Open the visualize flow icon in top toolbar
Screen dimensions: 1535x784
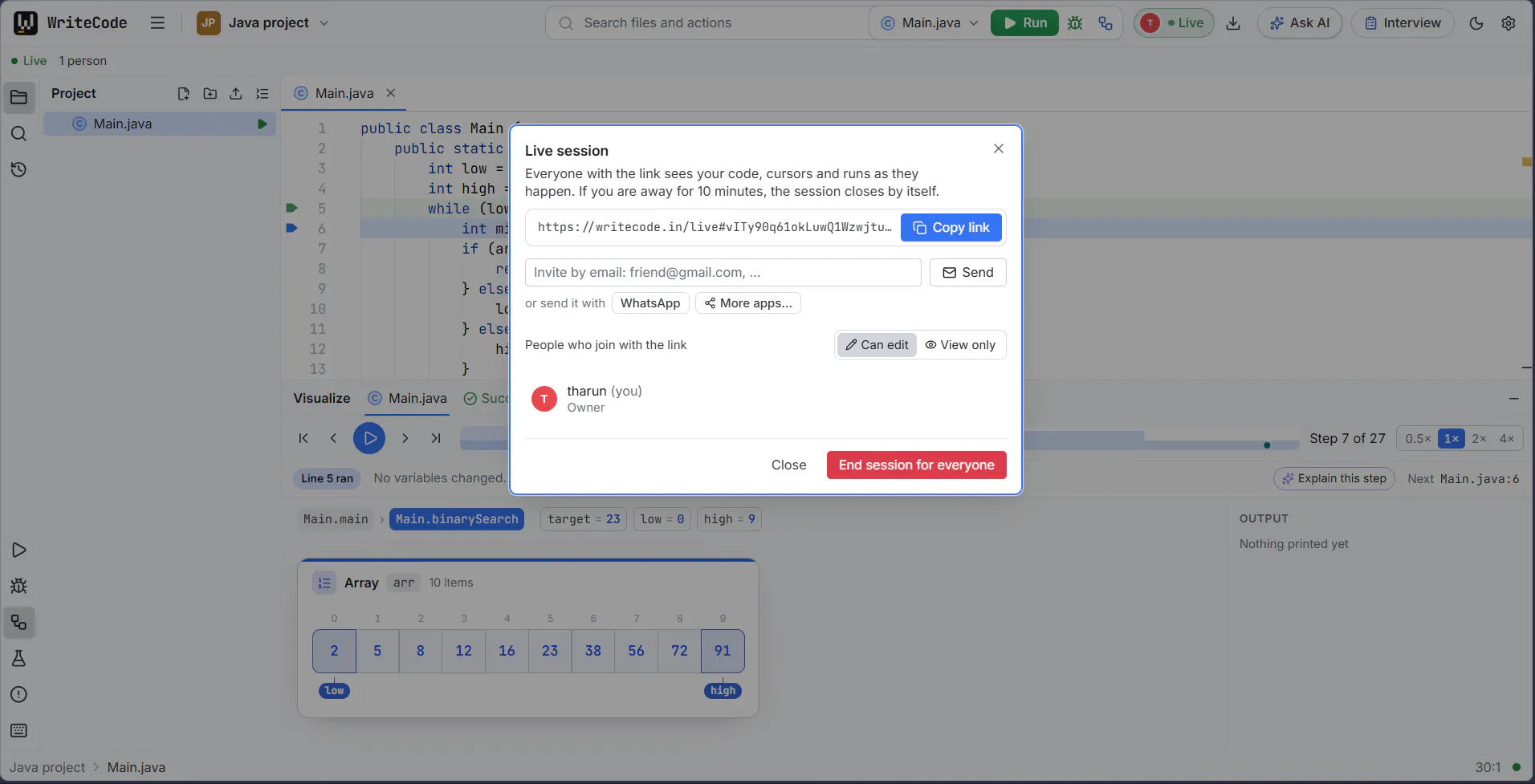click(x=1105, y=23)
